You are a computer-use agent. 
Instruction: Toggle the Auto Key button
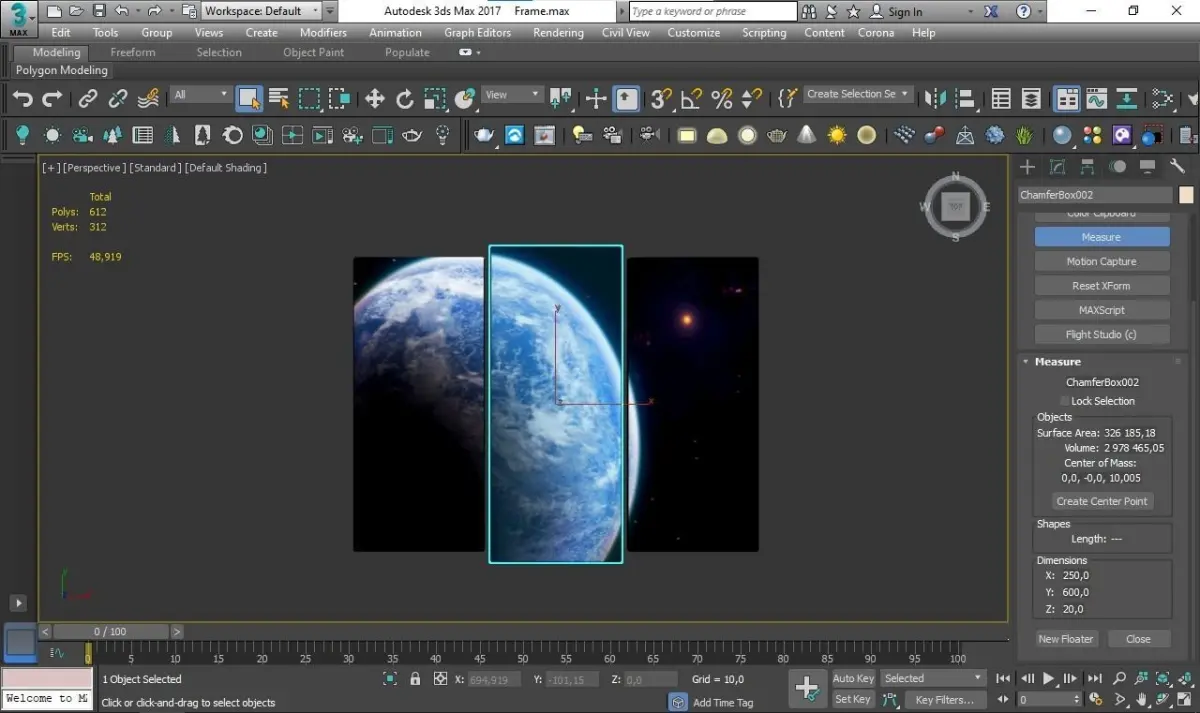853,678
